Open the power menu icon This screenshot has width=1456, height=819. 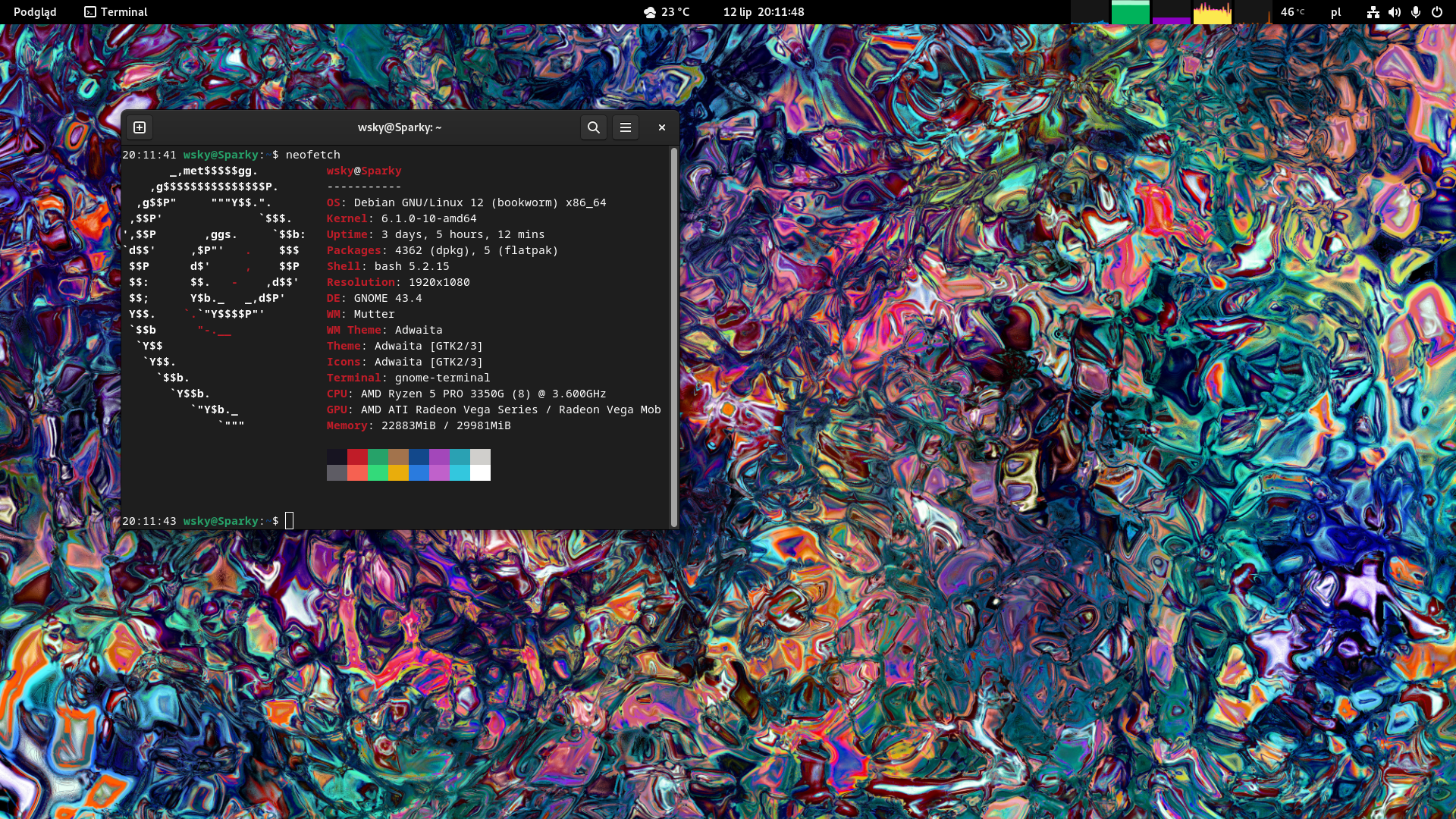(1437, 12)
